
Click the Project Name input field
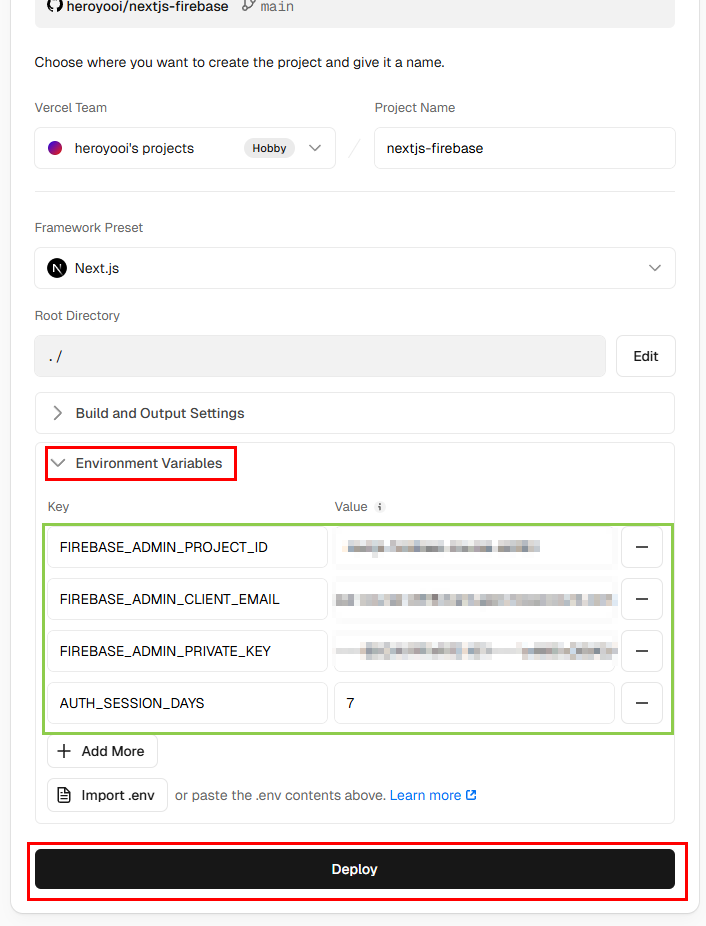[x=524, y=148]
